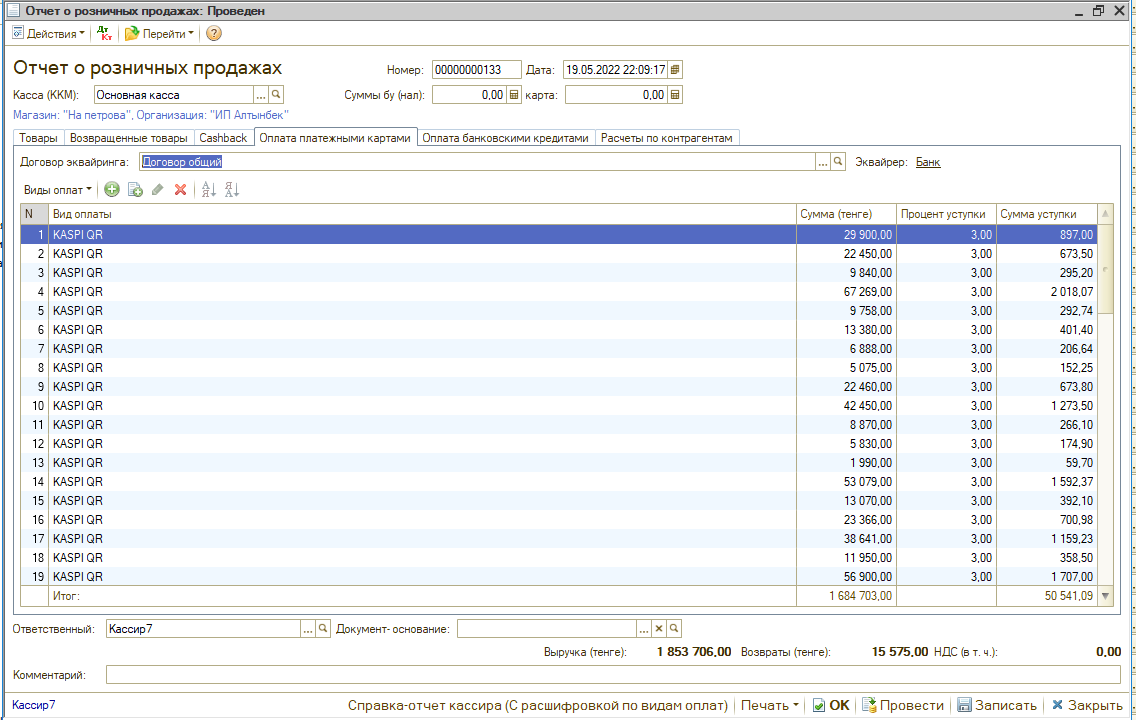Open the Действия dropdown menu
Screen dimensions: 1136x720
(50, 33)
